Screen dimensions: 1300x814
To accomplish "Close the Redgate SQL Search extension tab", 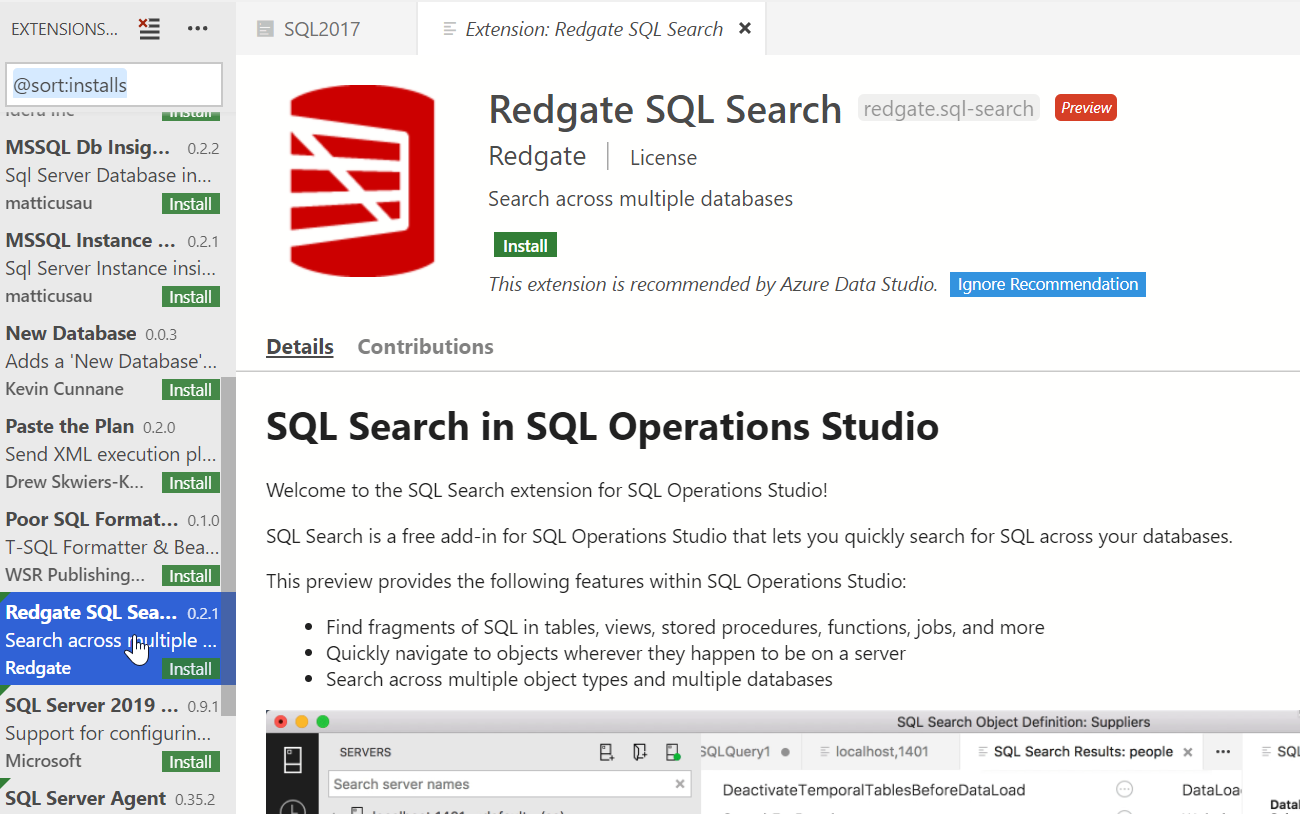I will point(744,29).
